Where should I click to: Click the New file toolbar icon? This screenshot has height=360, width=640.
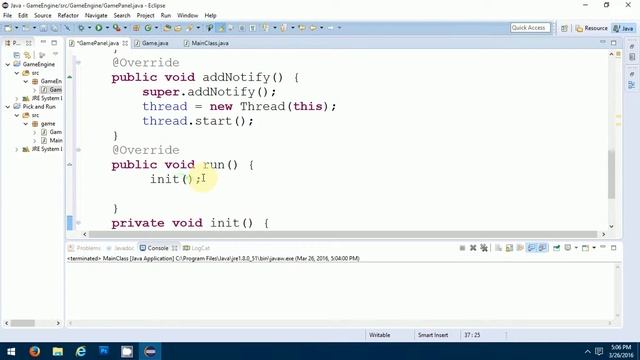8,28
